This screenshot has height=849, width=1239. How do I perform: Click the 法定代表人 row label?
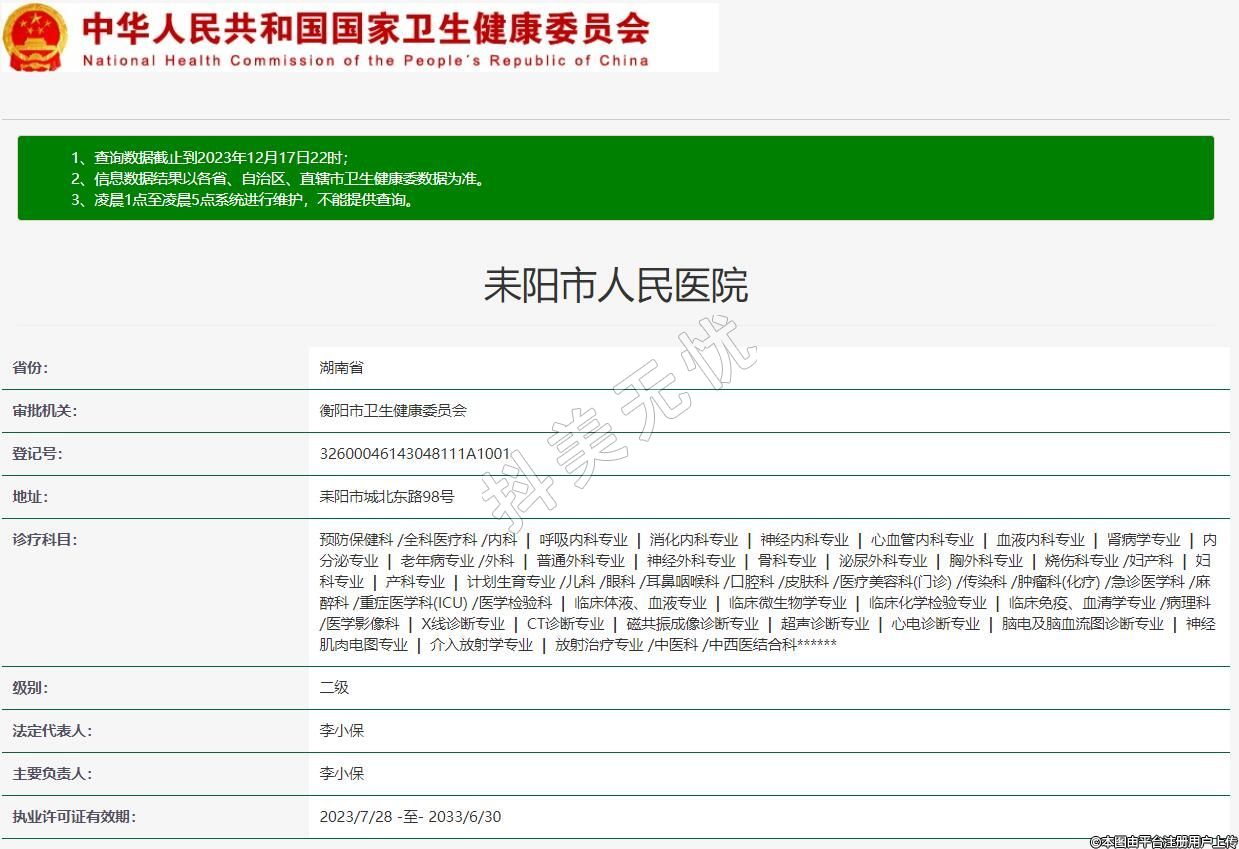[x=52, y=731]
